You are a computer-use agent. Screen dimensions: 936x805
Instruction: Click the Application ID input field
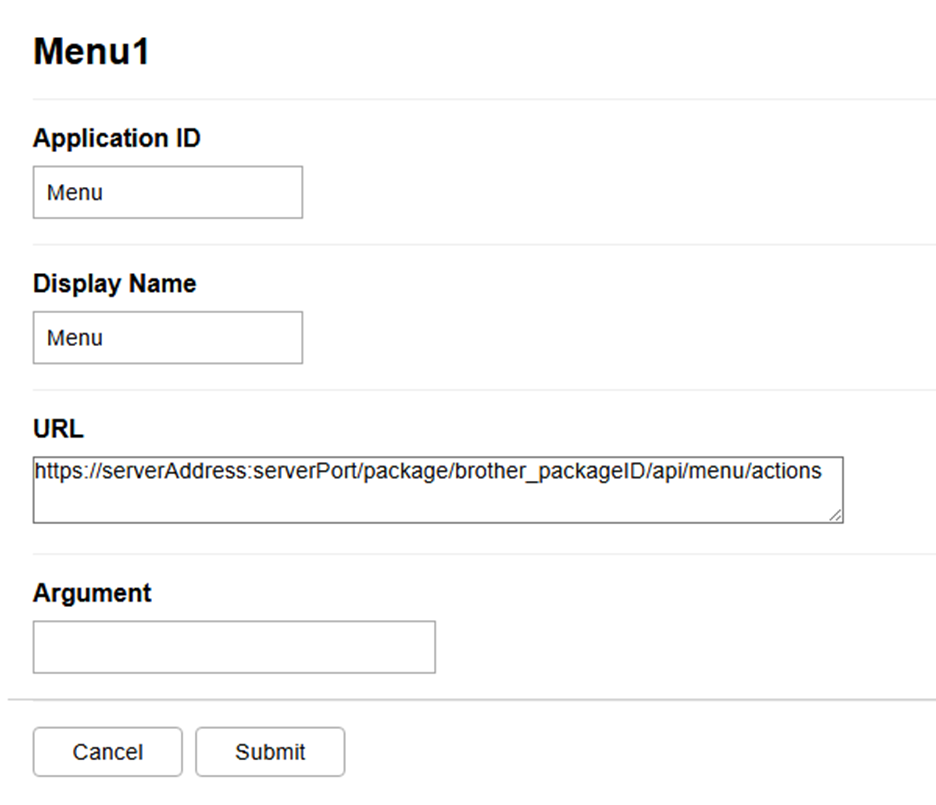[x=167, y=192]
